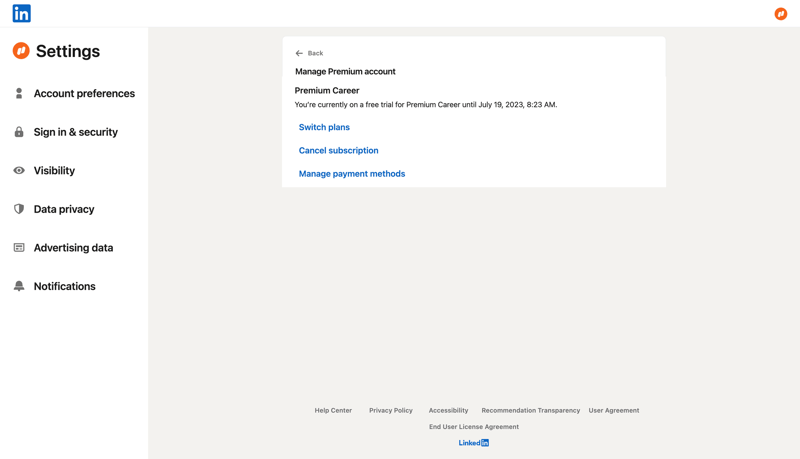
Task: Select Data privacy in sidebar
Action: 64,209
